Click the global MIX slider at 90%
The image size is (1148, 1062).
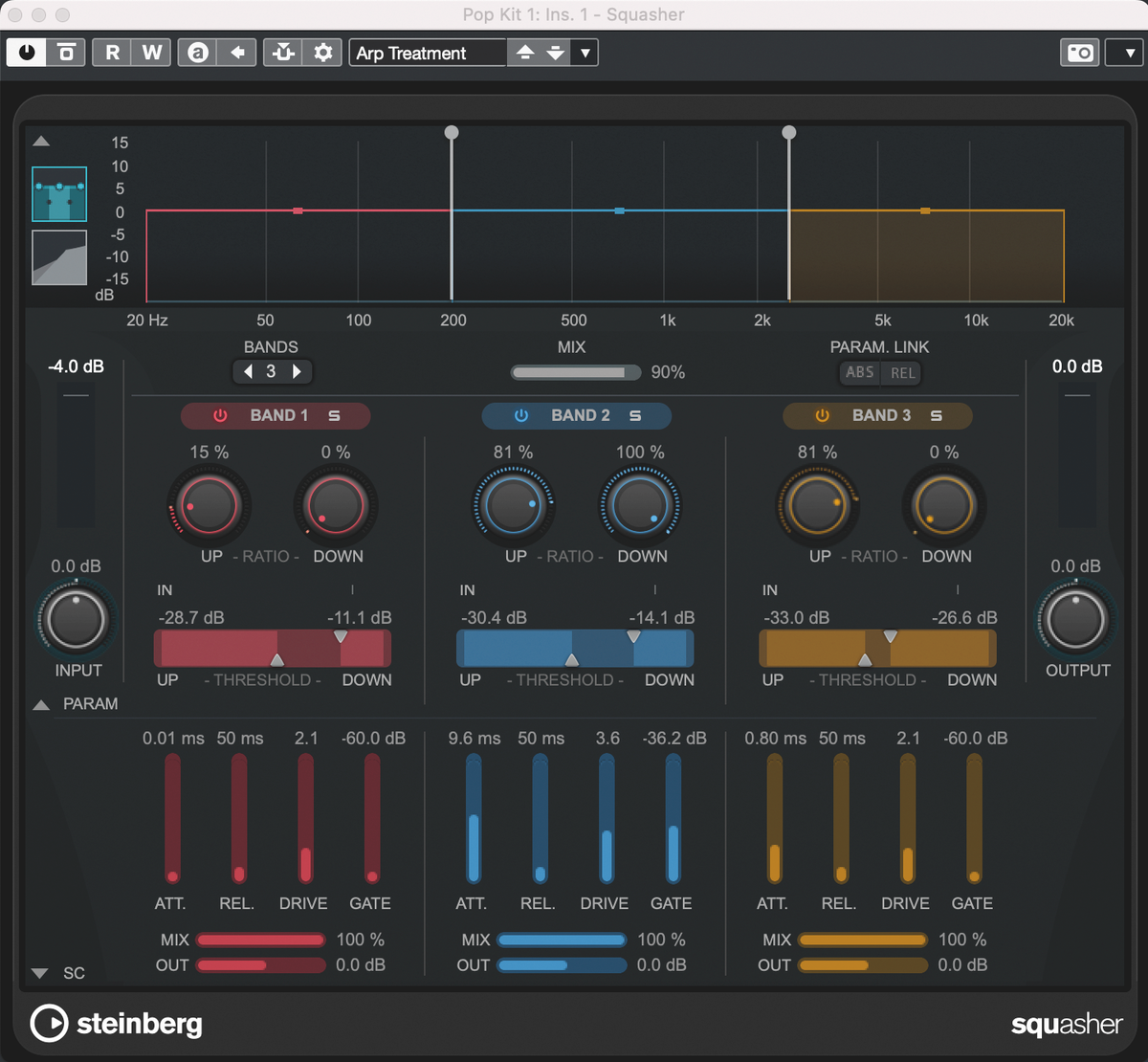pos(576,372)
